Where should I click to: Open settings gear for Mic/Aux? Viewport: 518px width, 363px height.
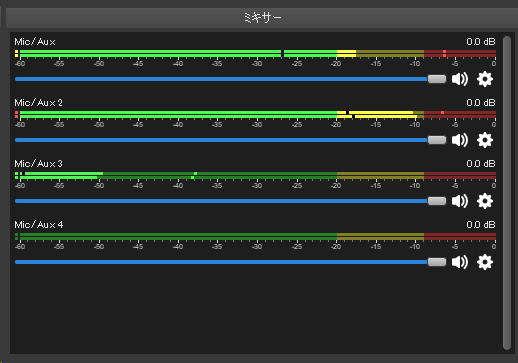(485, 79)
